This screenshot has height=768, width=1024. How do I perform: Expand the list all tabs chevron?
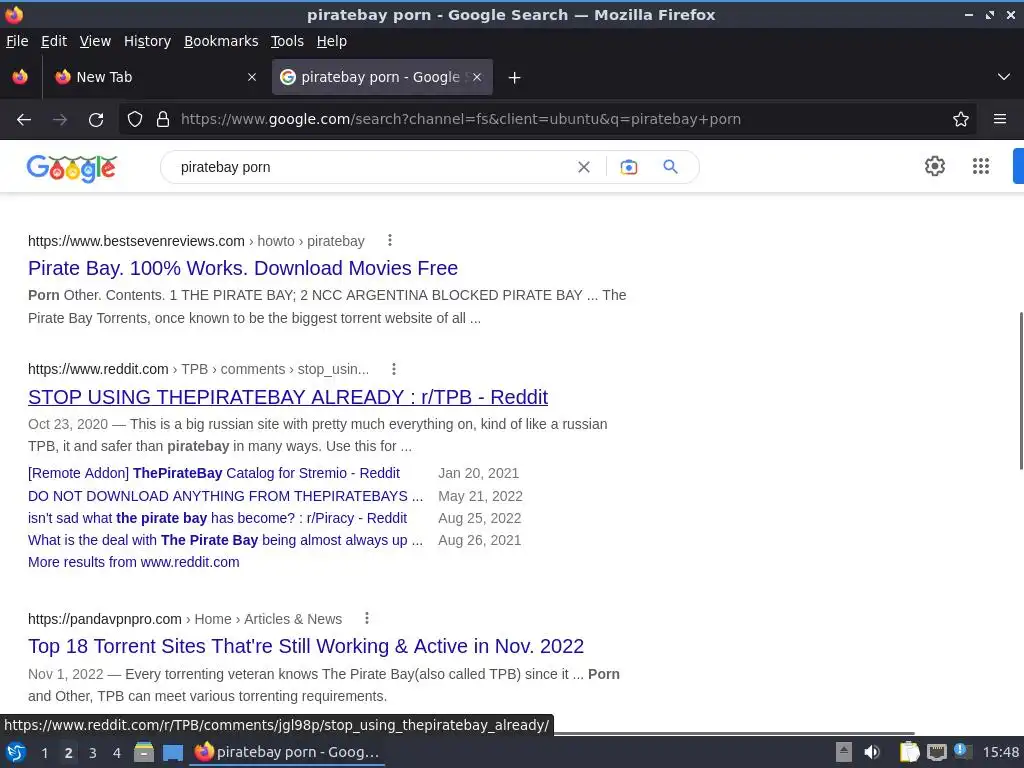[x=1004, y=77]
